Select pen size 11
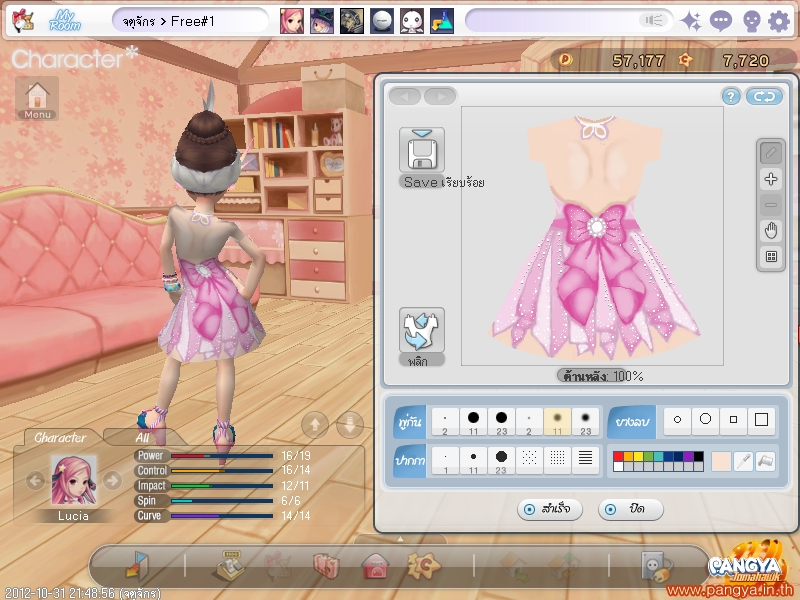The width and height of the screenshot is (800, 600). coord(473,461)
